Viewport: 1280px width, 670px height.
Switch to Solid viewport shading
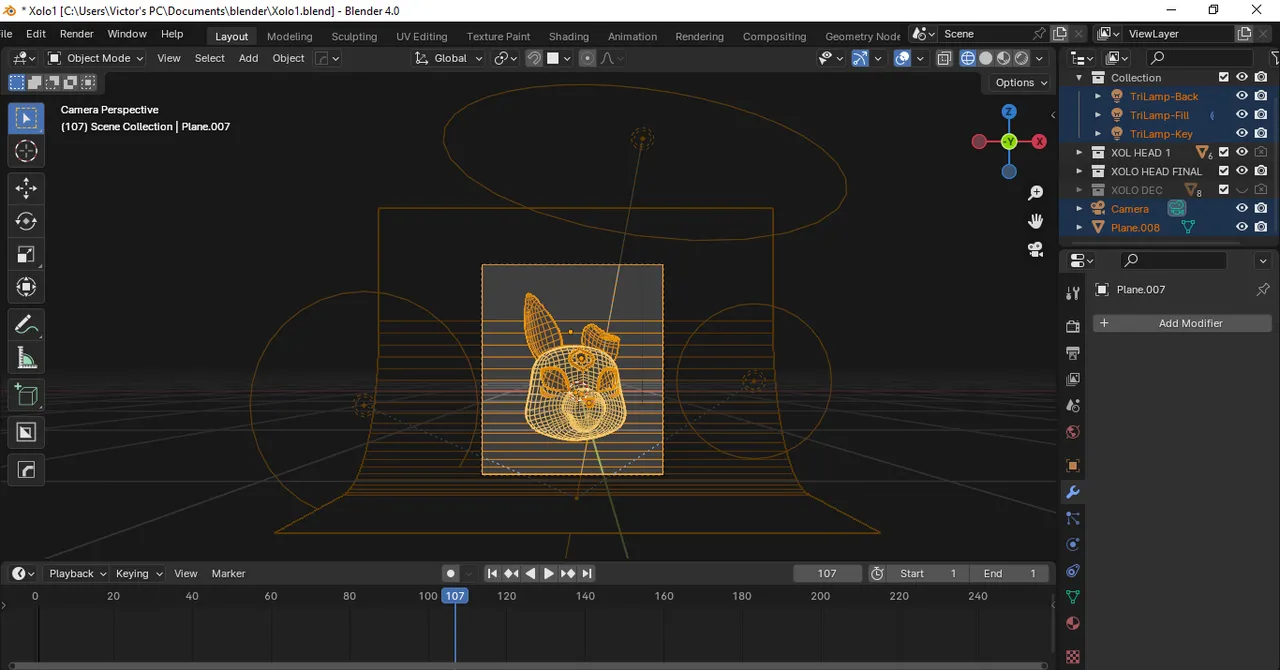coord(986,58)
